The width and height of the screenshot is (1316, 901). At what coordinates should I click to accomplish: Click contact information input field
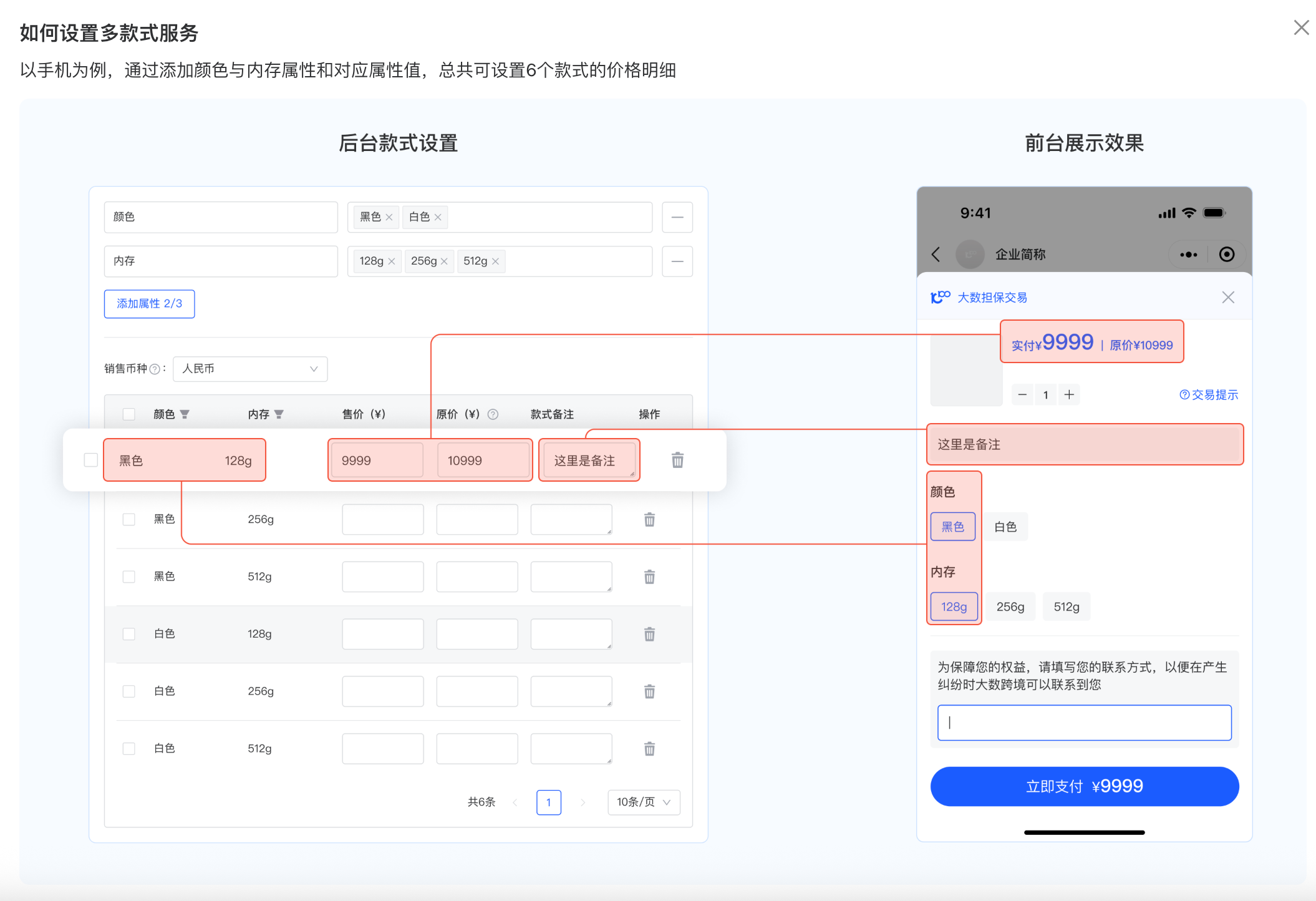[x=1084, y=723]
